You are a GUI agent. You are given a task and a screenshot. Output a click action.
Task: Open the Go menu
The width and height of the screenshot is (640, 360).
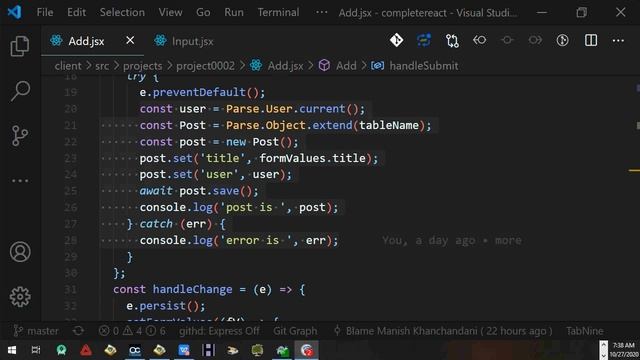click(x=203, y=12)
